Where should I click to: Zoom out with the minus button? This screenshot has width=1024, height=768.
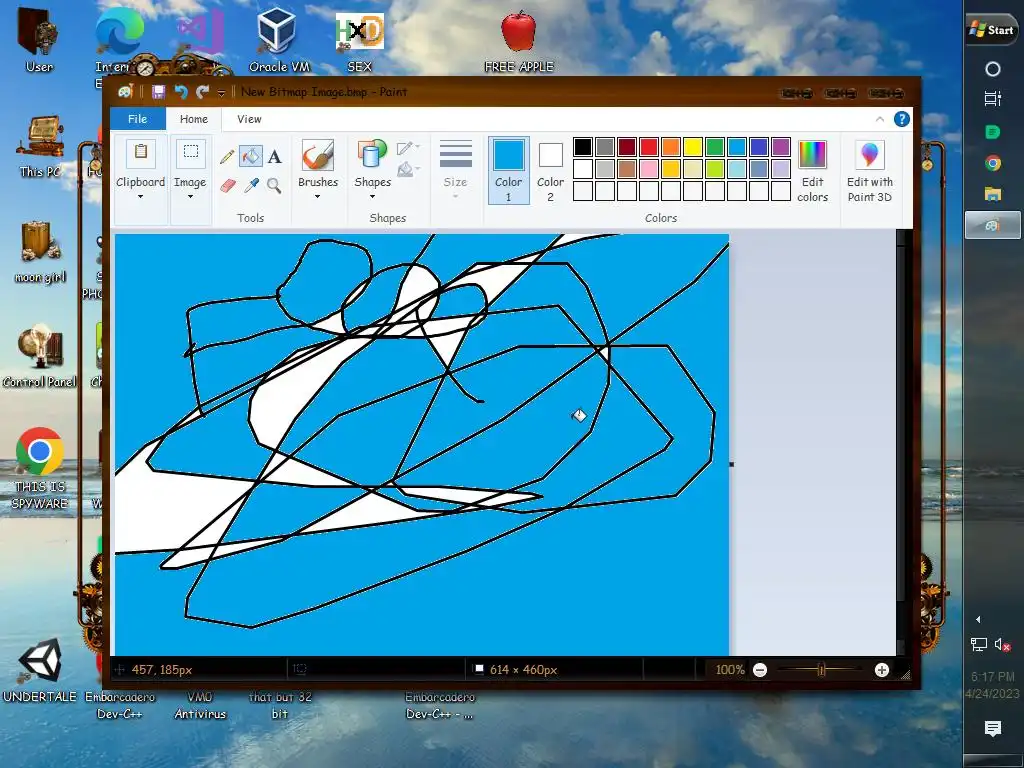coord(760,670)
